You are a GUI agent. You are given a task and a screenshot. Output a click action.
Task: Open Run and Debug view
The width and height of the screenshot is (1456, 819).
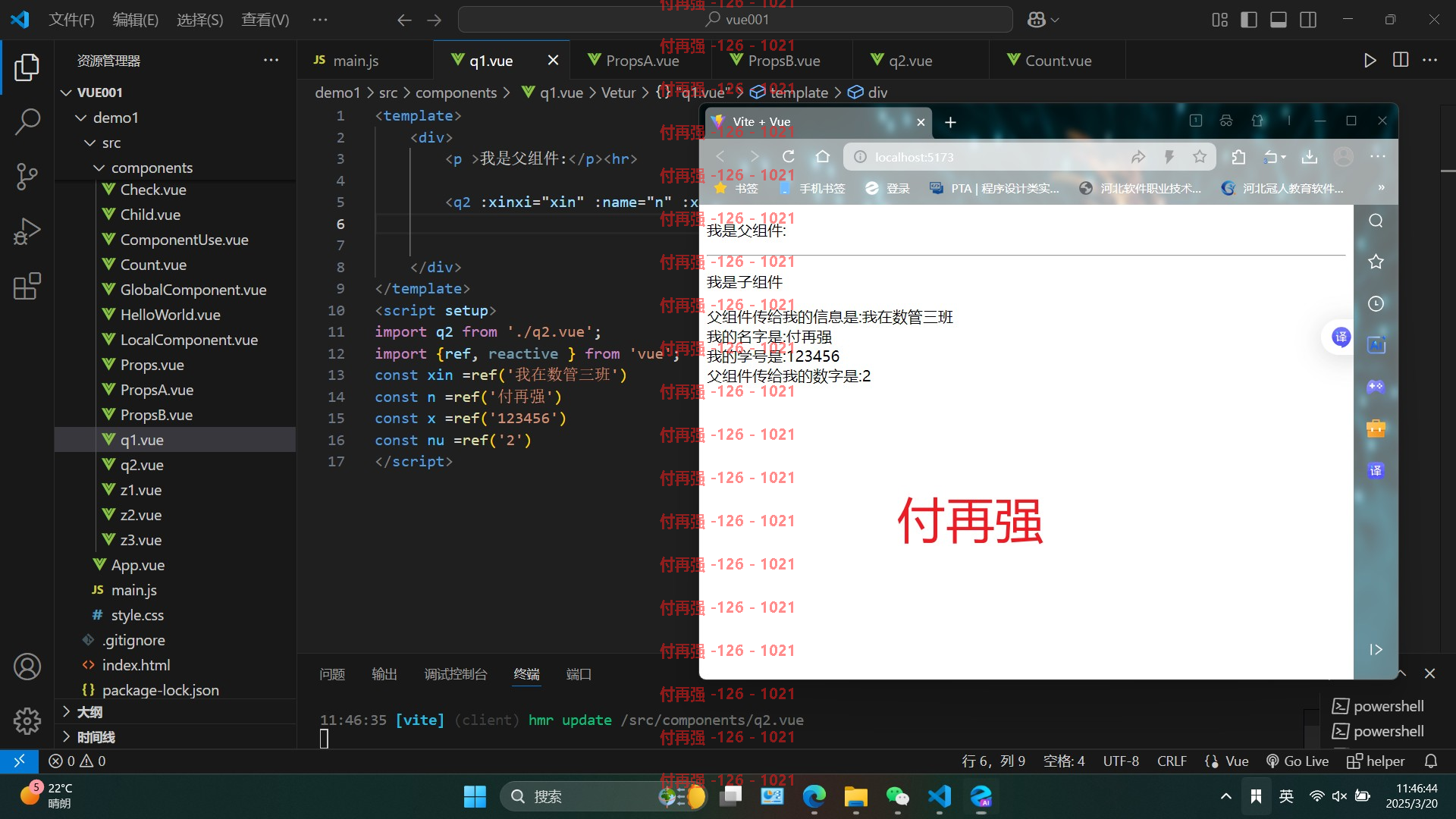[x=27, y=231]
